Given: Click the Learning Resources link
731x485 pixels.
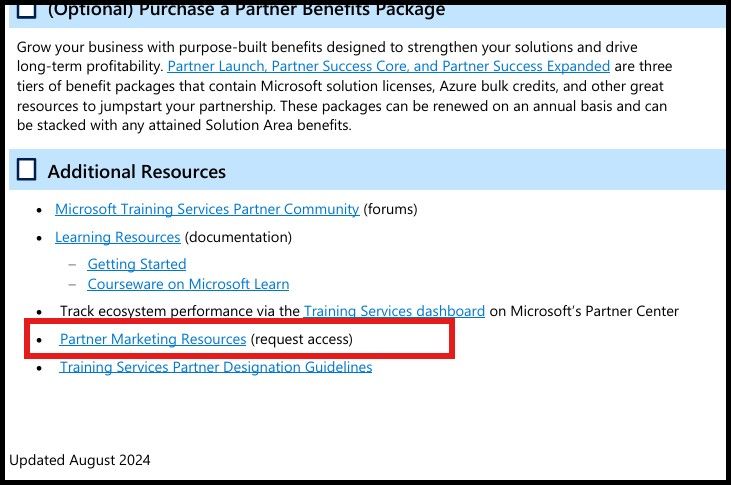Looking at the screenshot, I should coord(118,237).
